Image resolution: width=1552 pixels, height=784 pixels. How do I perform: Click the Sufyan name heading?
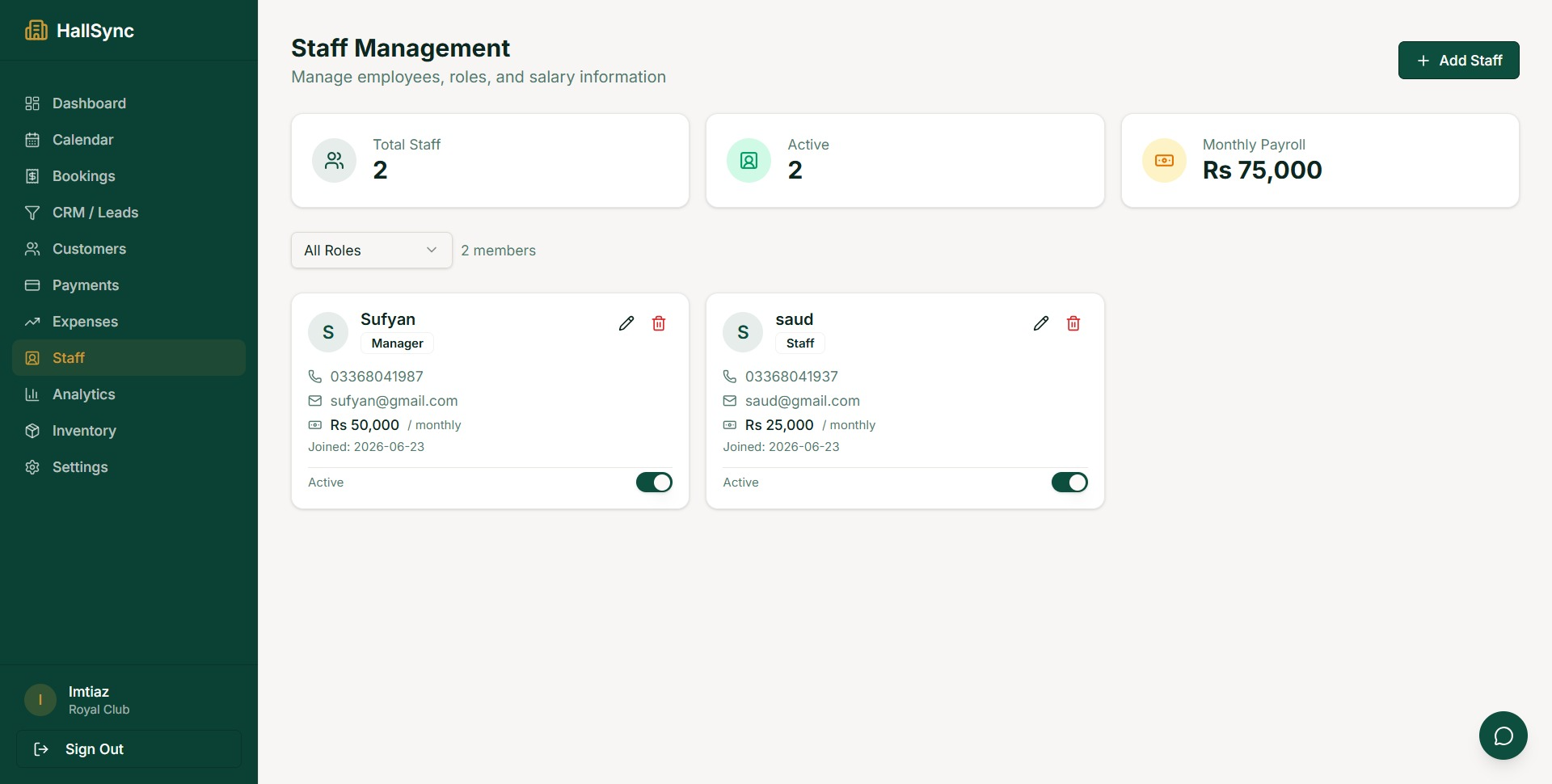[x=388, y=319]
